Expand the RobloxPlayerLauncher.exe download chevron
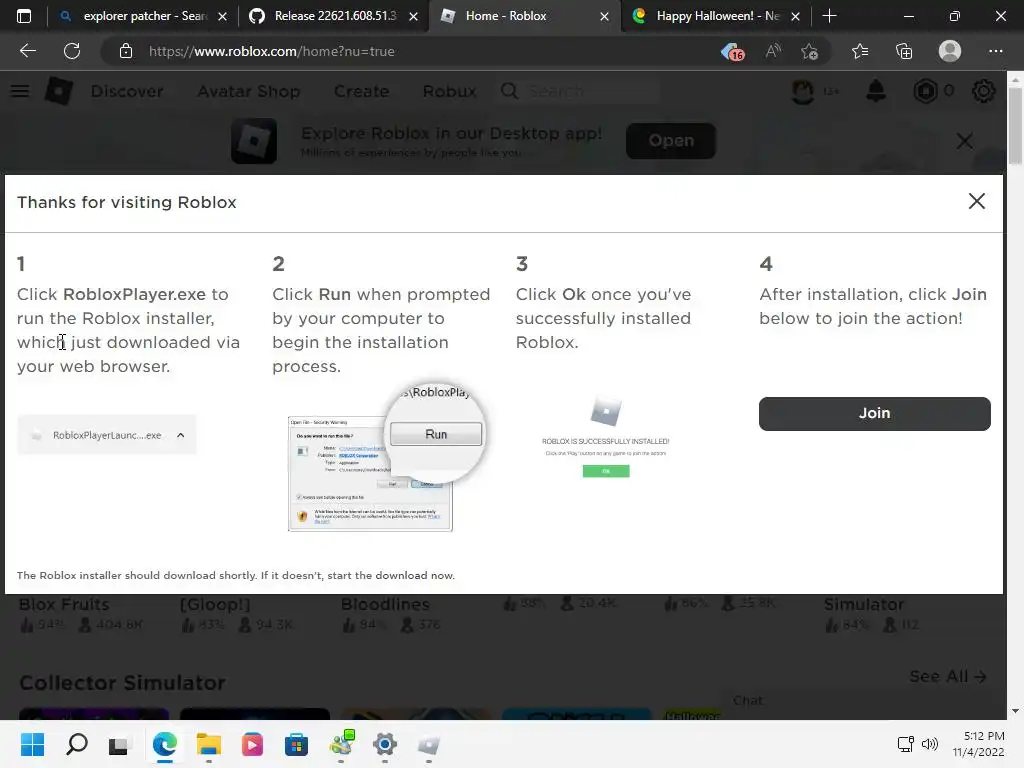This screenshot has height=768, width=1024. pyautogui.click(x=181, y=435)
